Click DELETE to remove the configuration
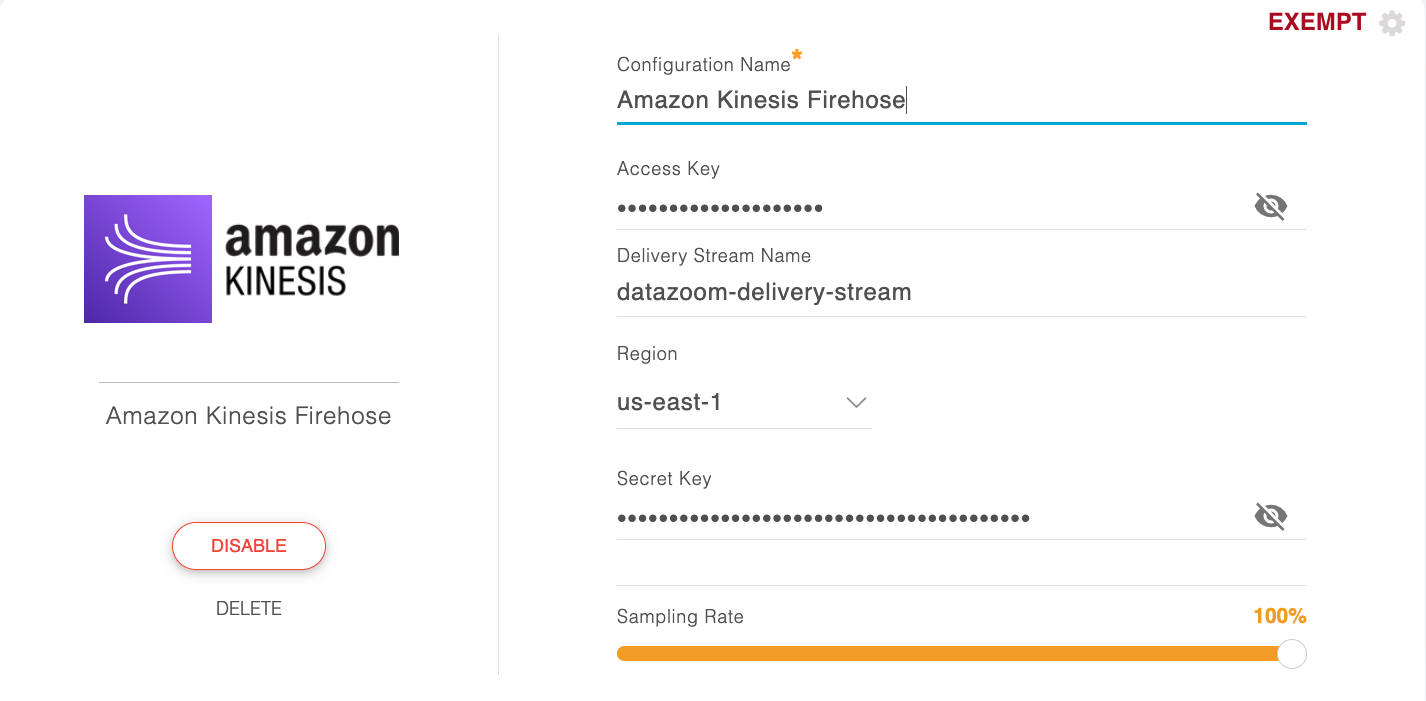 coord(248,607)
